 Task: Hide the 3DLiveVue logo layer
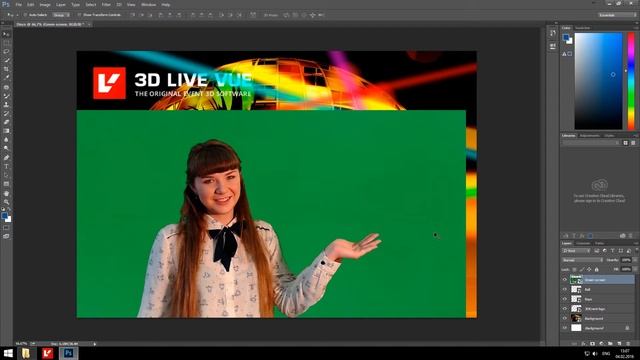click(x=565, y=309)
